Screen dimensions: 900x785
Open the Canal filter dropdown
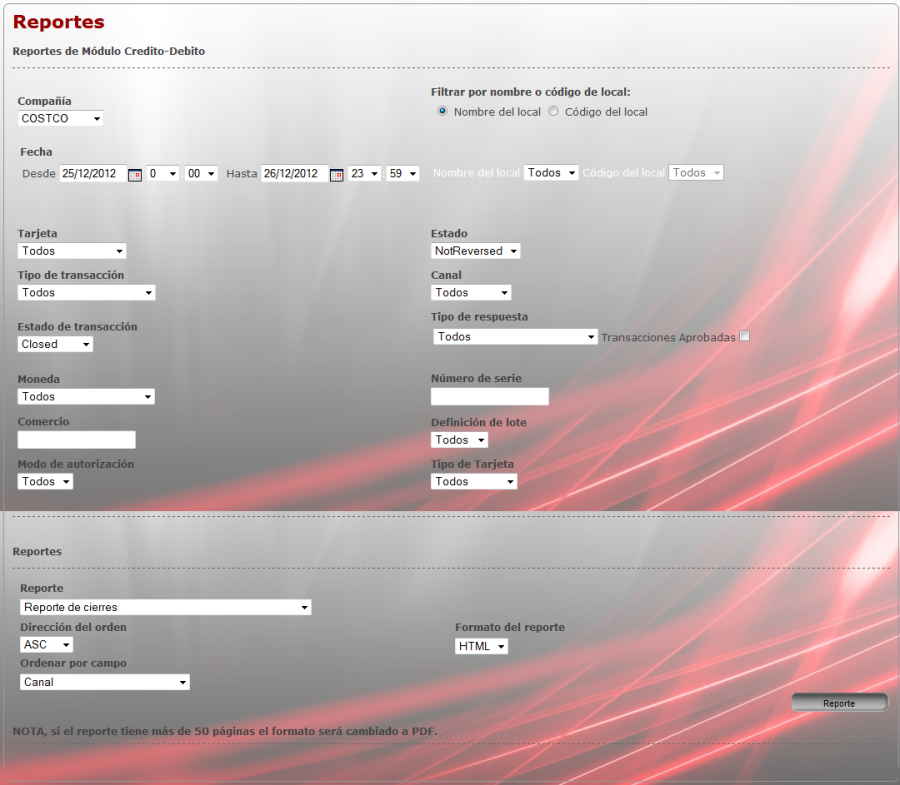pyautogui.click(x=471, y=293)
